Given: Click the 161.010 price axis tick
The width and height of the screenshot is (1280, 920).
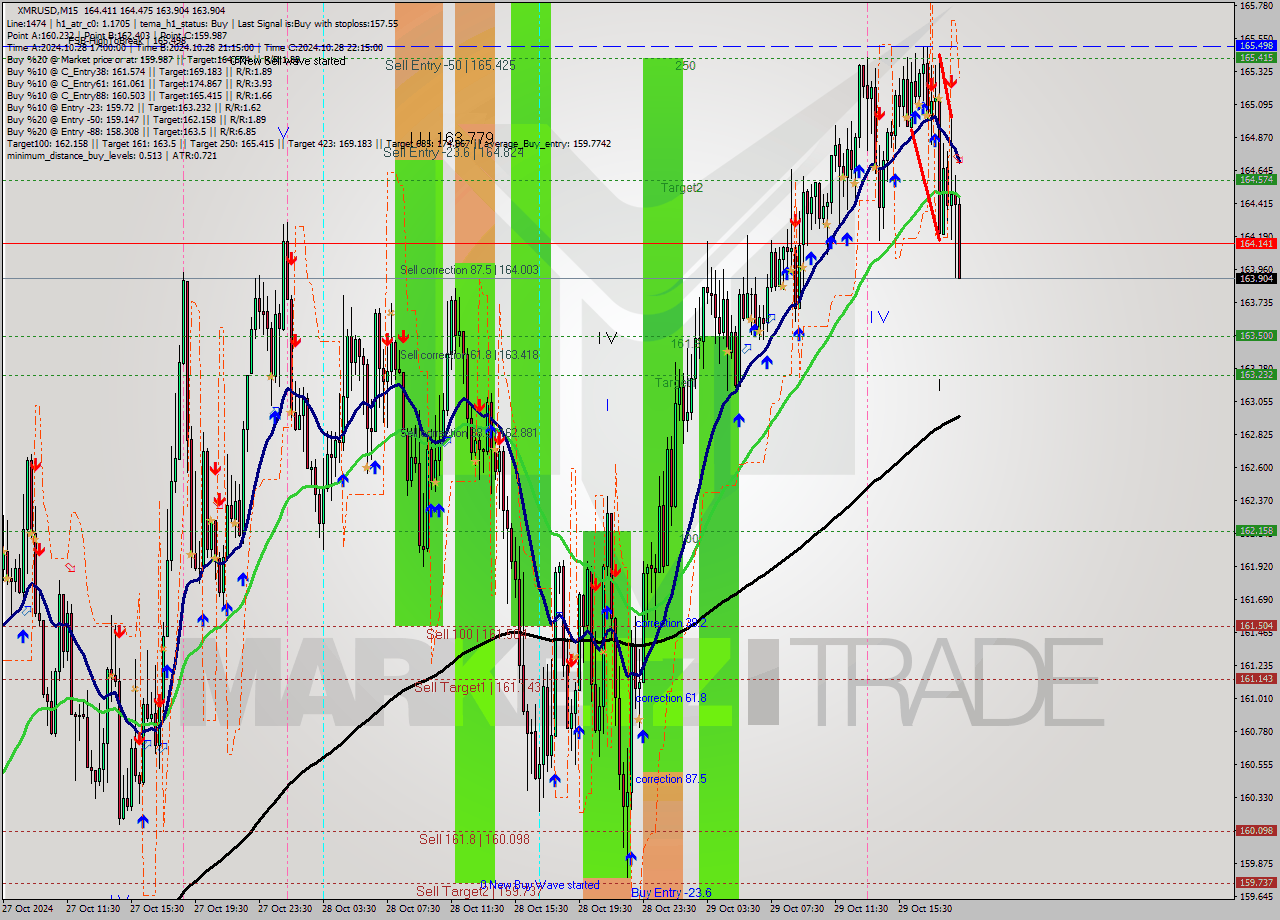Looking at the screenshot, I should 1255,699.
